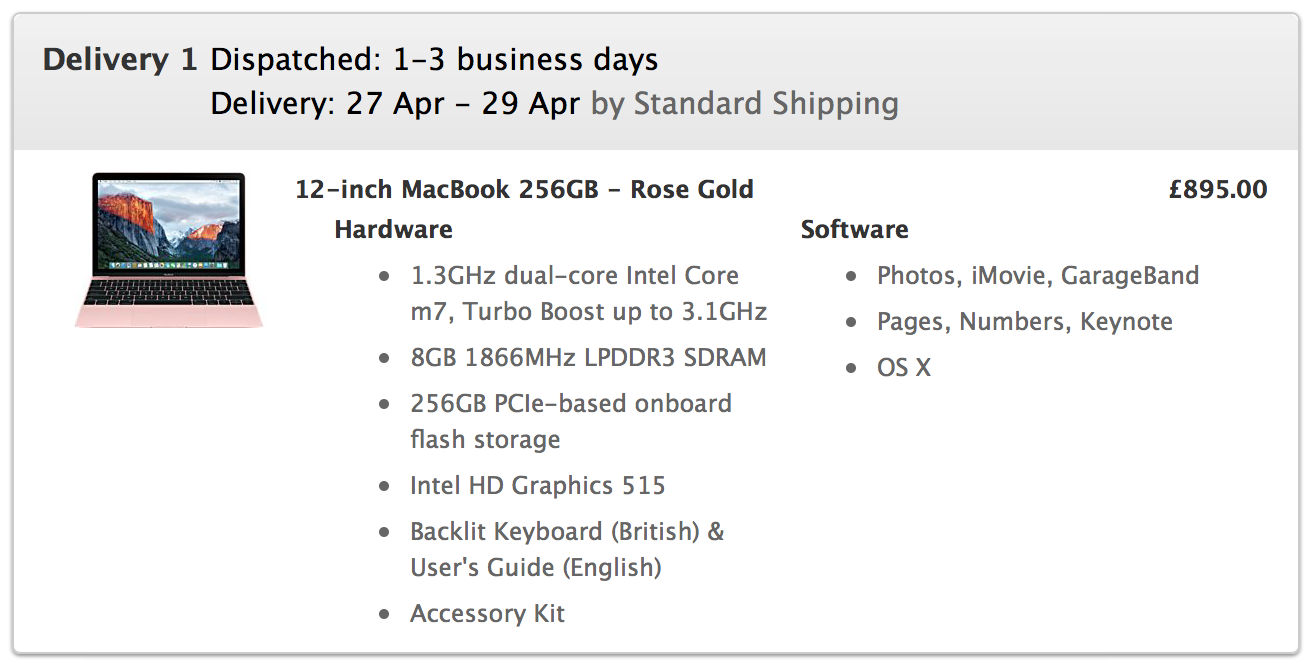Click the Turbo Boost up to 3.1GHz line
This screenshot has height=668, width=1314.
click(x=588, y=311)
